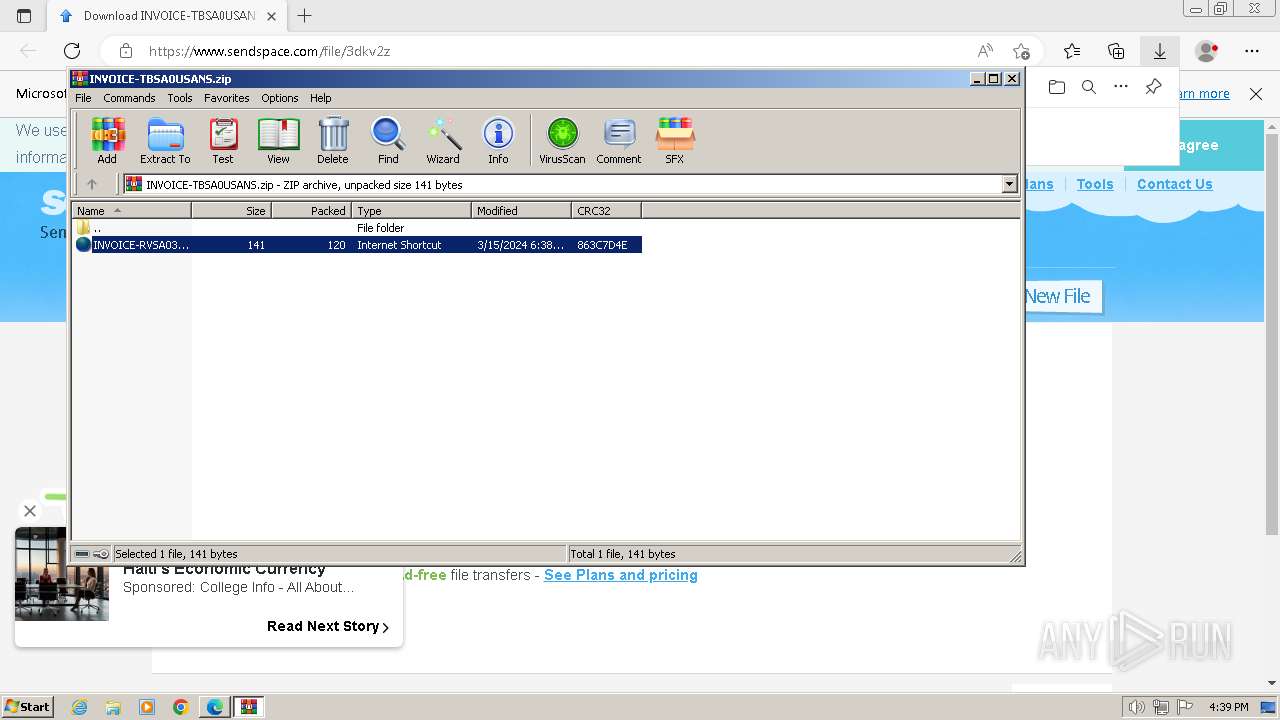This screenshot has height=720, width=1280.
Task: Open the Edge Downloads icon
Action: click(x=1160, y=51)
